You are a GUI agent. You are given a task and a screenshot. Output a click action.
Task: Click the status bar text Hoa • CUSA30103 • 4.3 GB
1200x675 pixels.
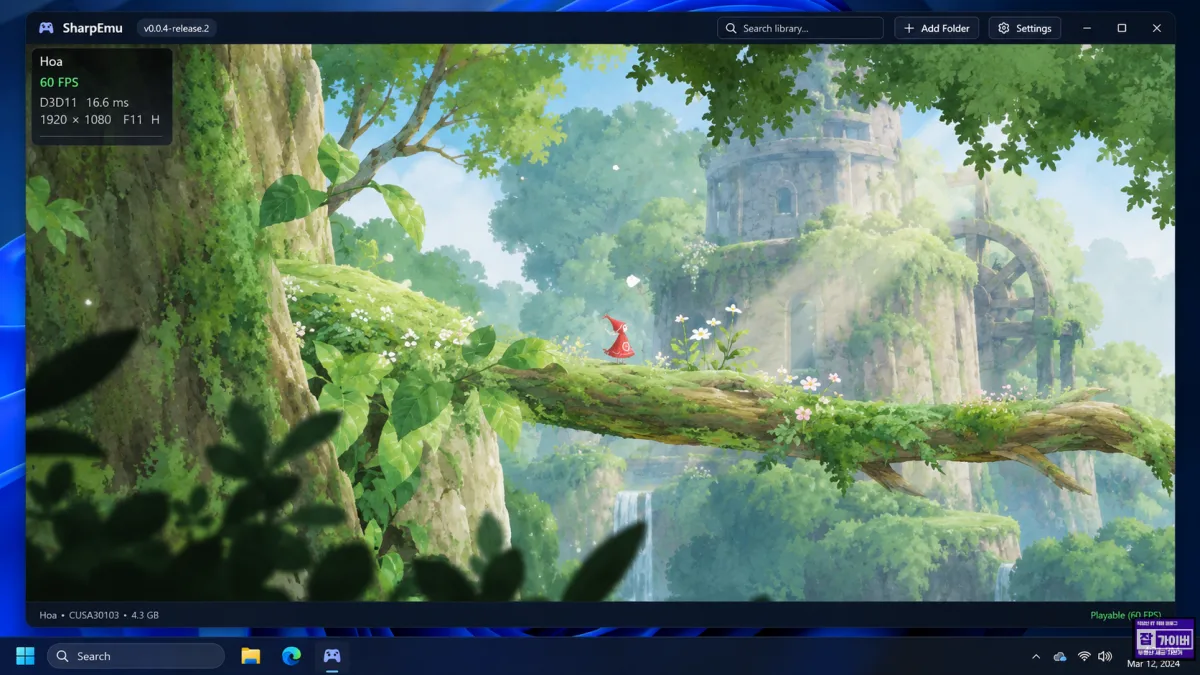99,615
